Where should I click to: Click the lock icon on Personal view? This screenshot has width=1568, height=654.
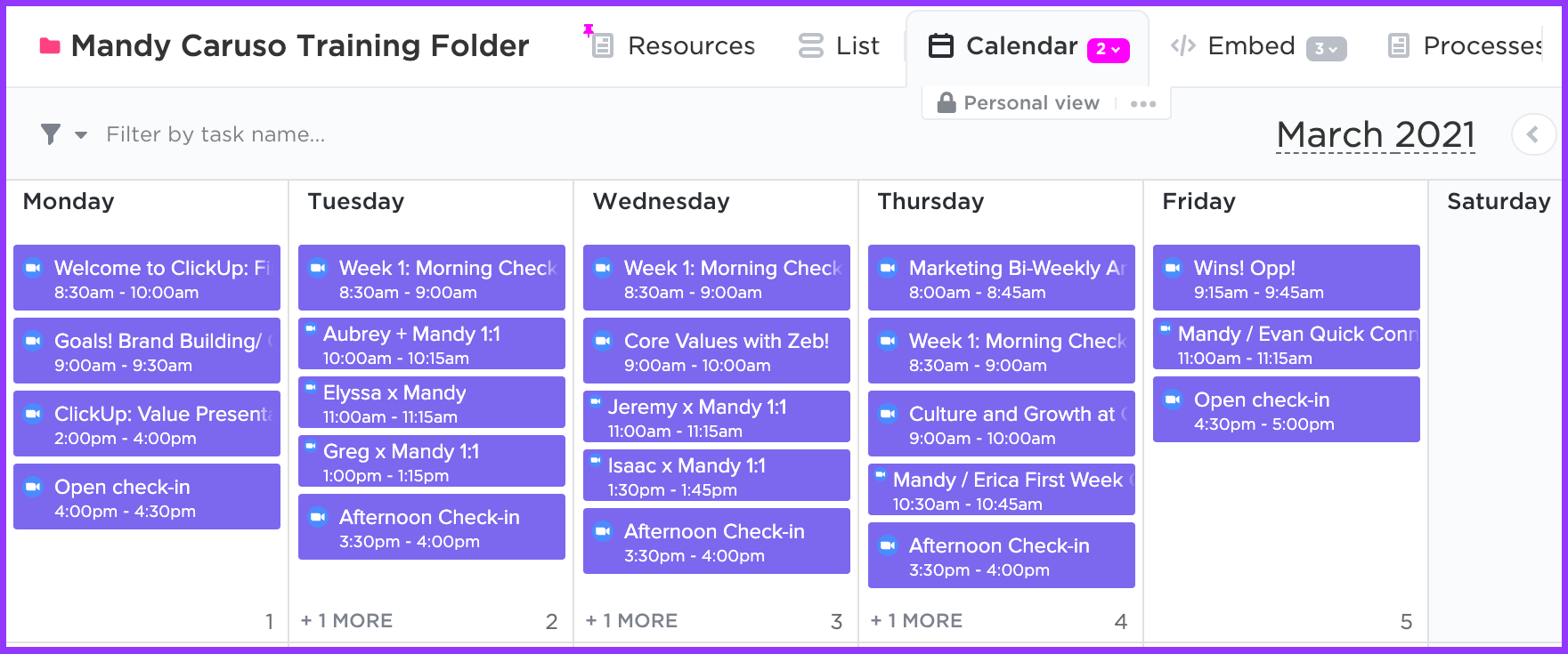point(946,103)
